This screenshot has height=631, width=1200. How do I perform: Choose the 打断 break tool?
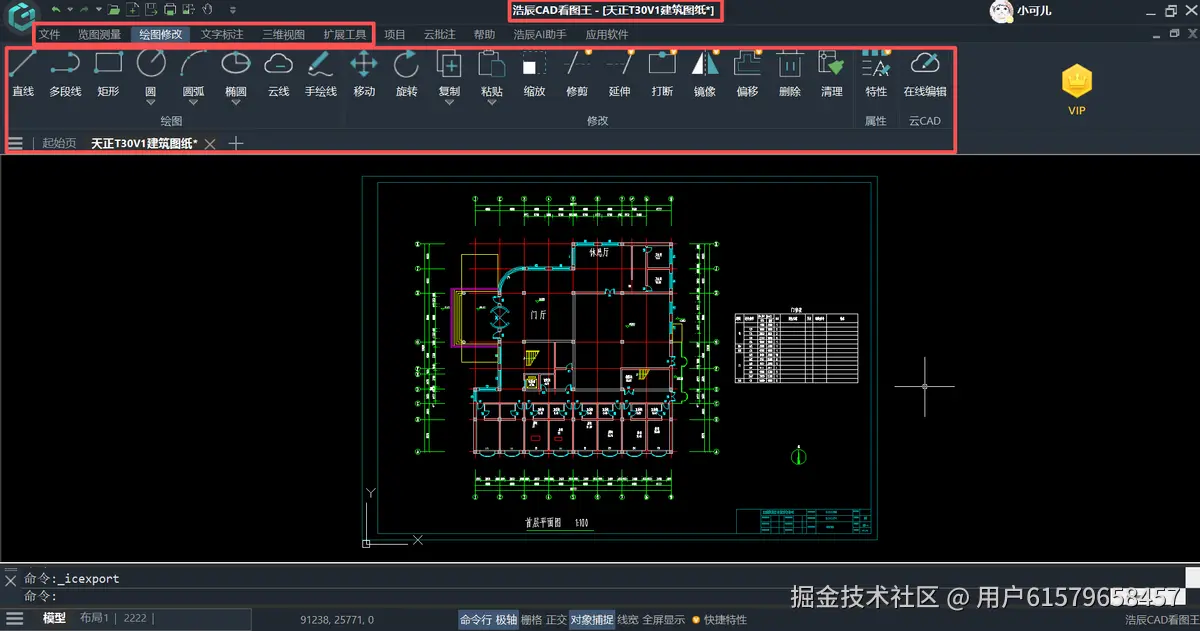tap(662, 73)
